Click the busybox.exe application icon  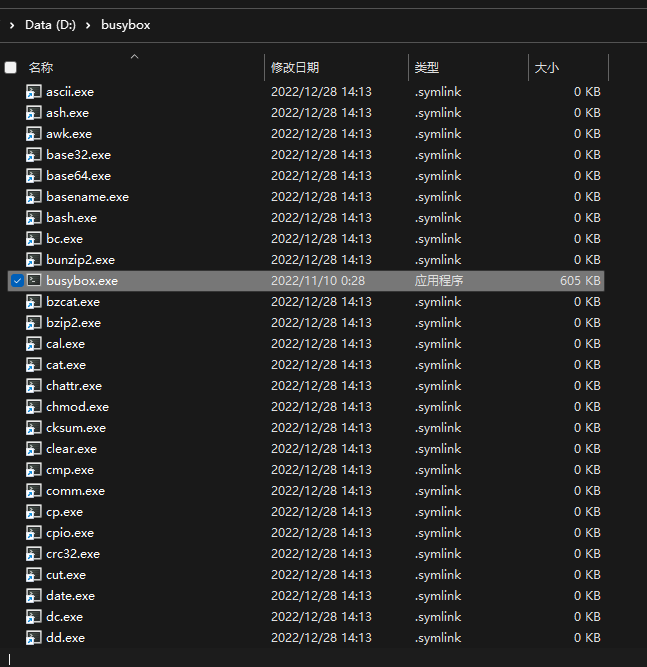click(34, 281)
